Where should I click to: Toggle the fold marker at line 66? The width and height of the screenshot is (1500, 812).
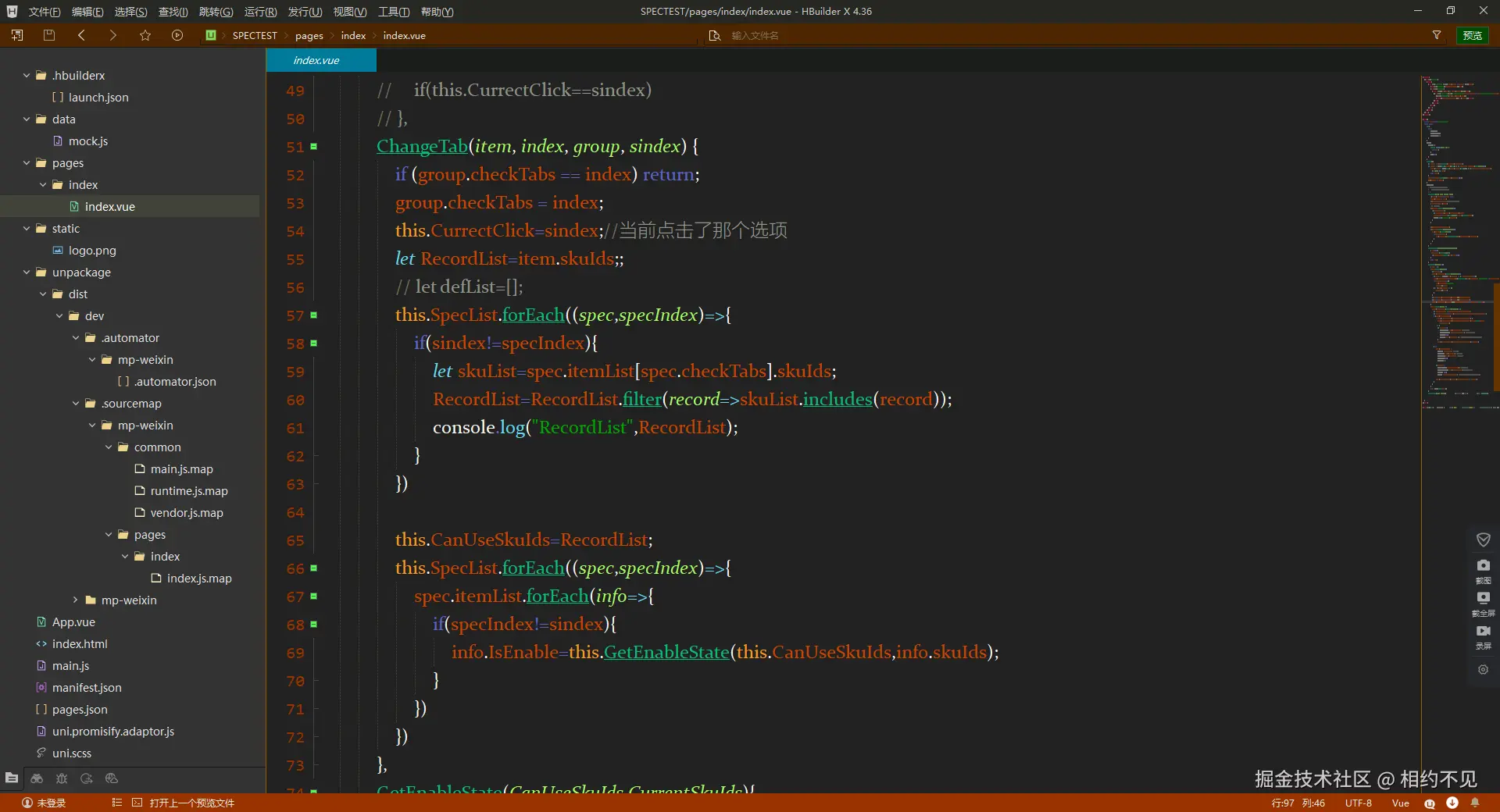tap(314, 568)
